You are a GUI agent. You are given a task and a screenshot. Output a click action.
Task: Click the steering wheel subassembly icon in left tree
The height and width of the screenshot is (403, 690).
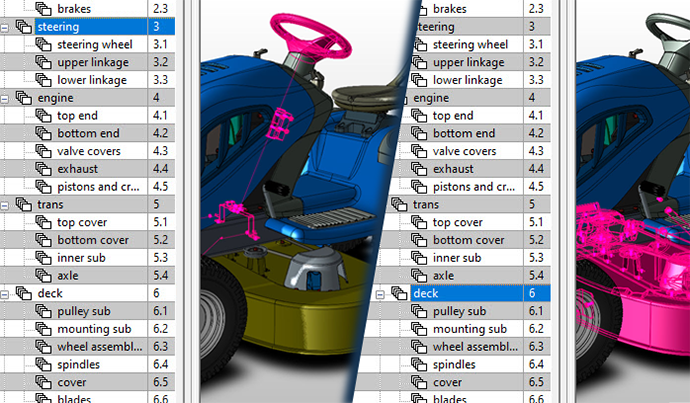44,45
